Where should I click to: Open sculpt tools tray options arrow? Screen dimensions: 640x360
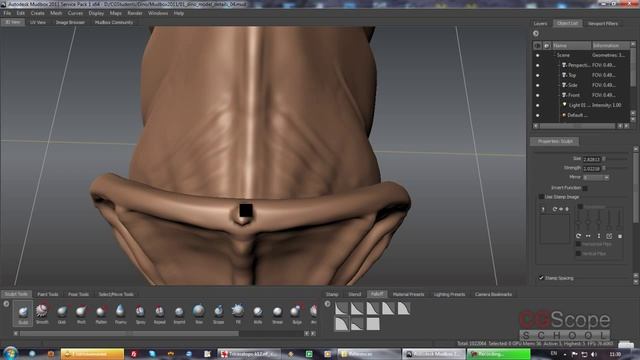pos(6,304)
